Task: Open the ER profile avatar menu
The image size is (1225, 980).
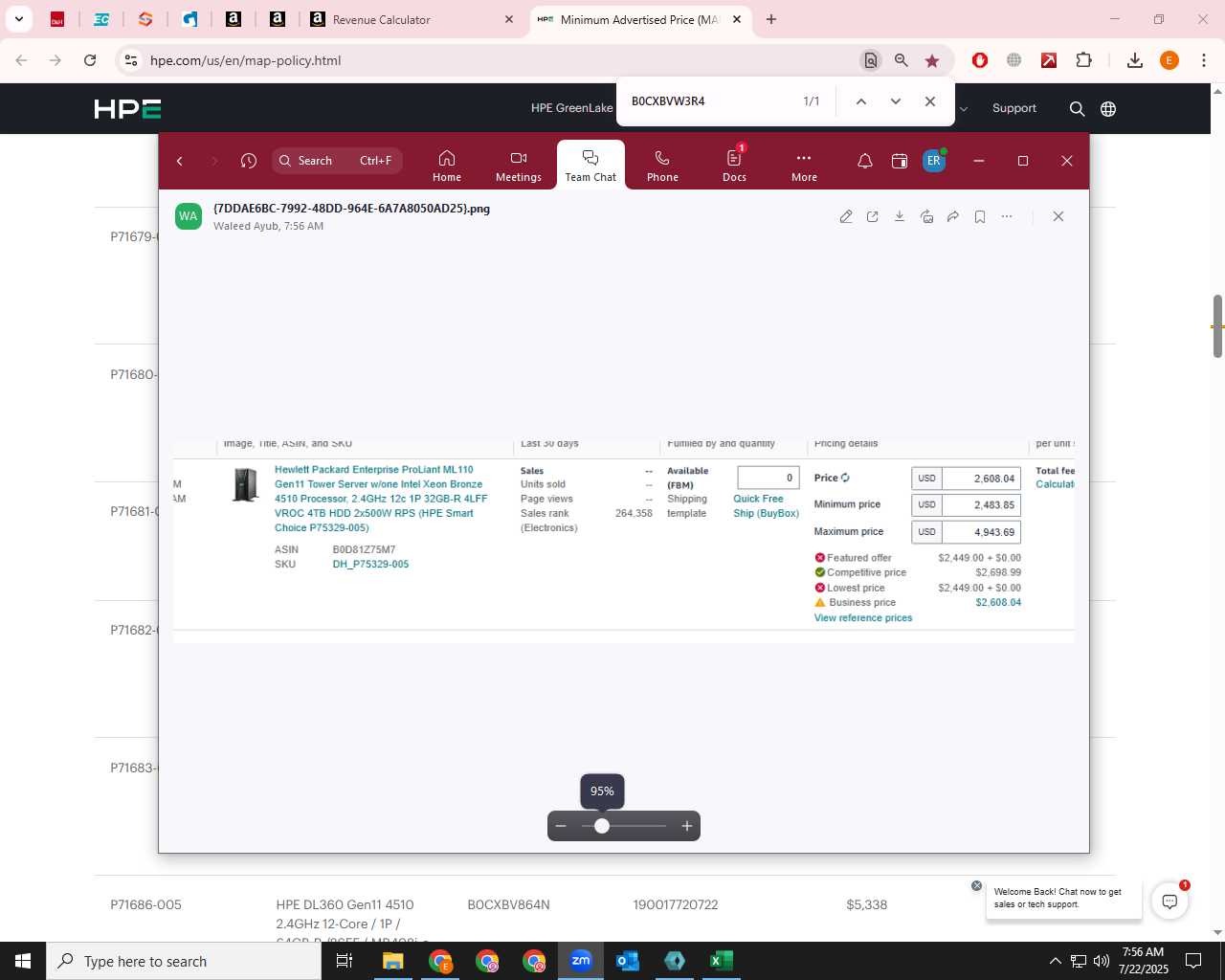Action: tap(934, 161)
